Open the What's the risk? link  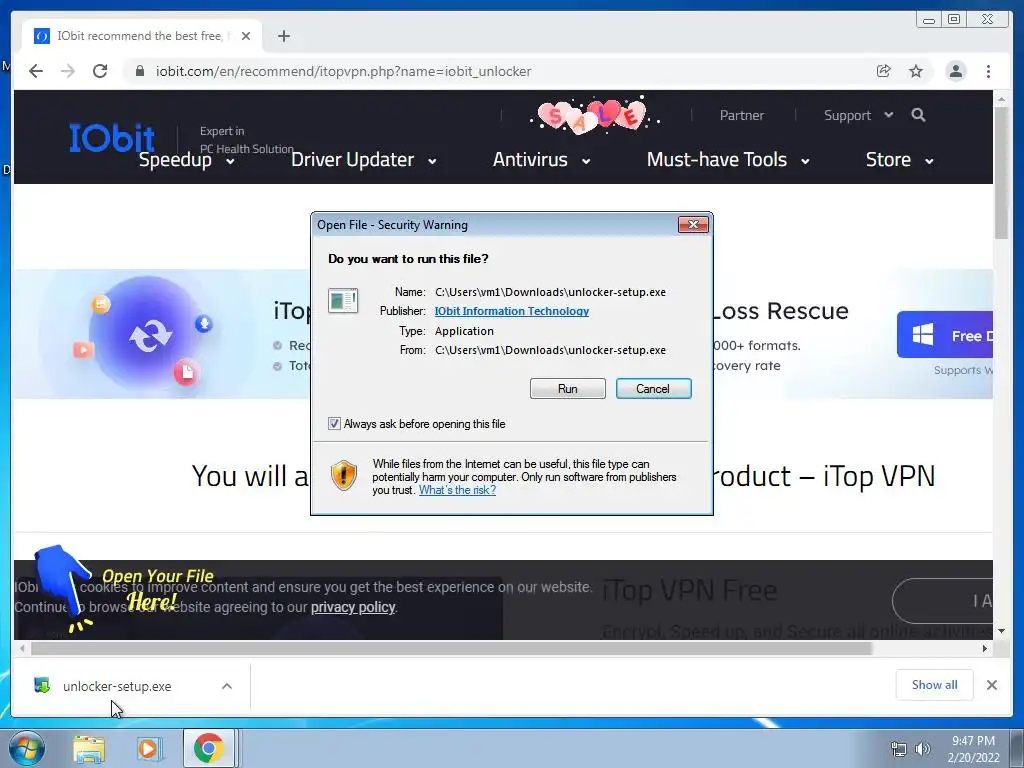(x=457, y=490)
